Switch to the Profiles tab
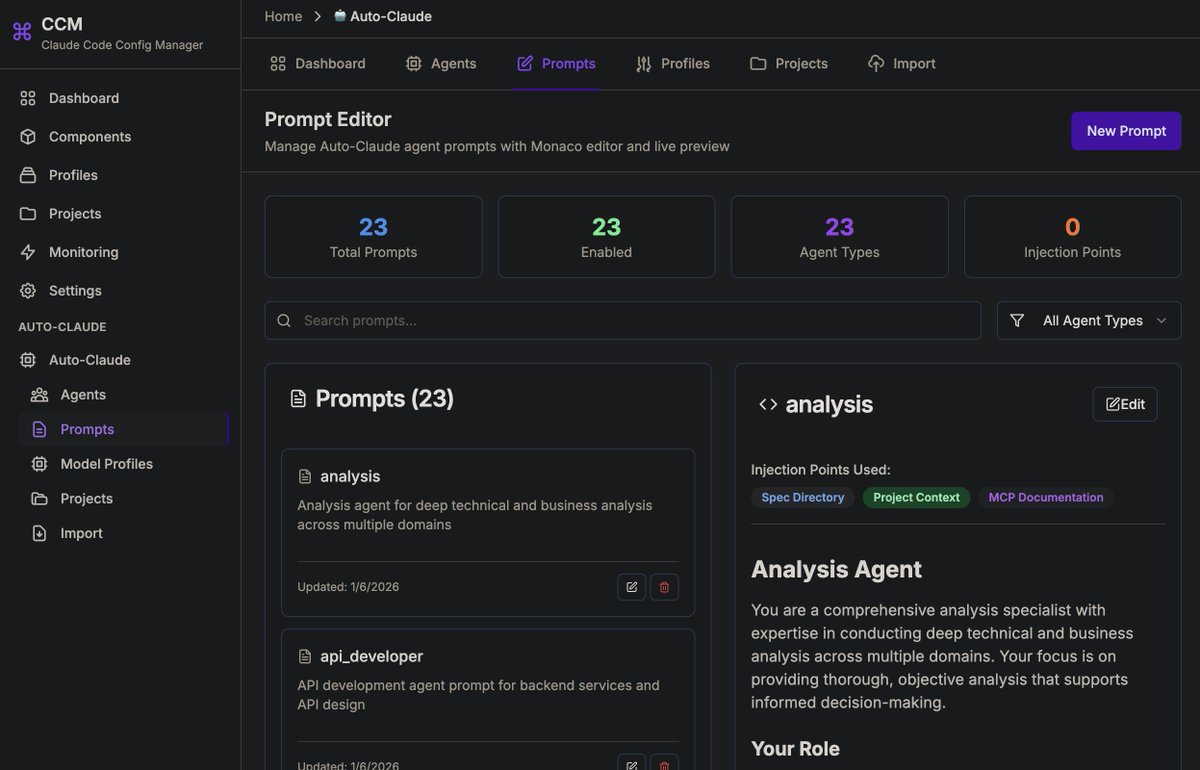This screenshot has width=1200, height=770. point(673,63)
